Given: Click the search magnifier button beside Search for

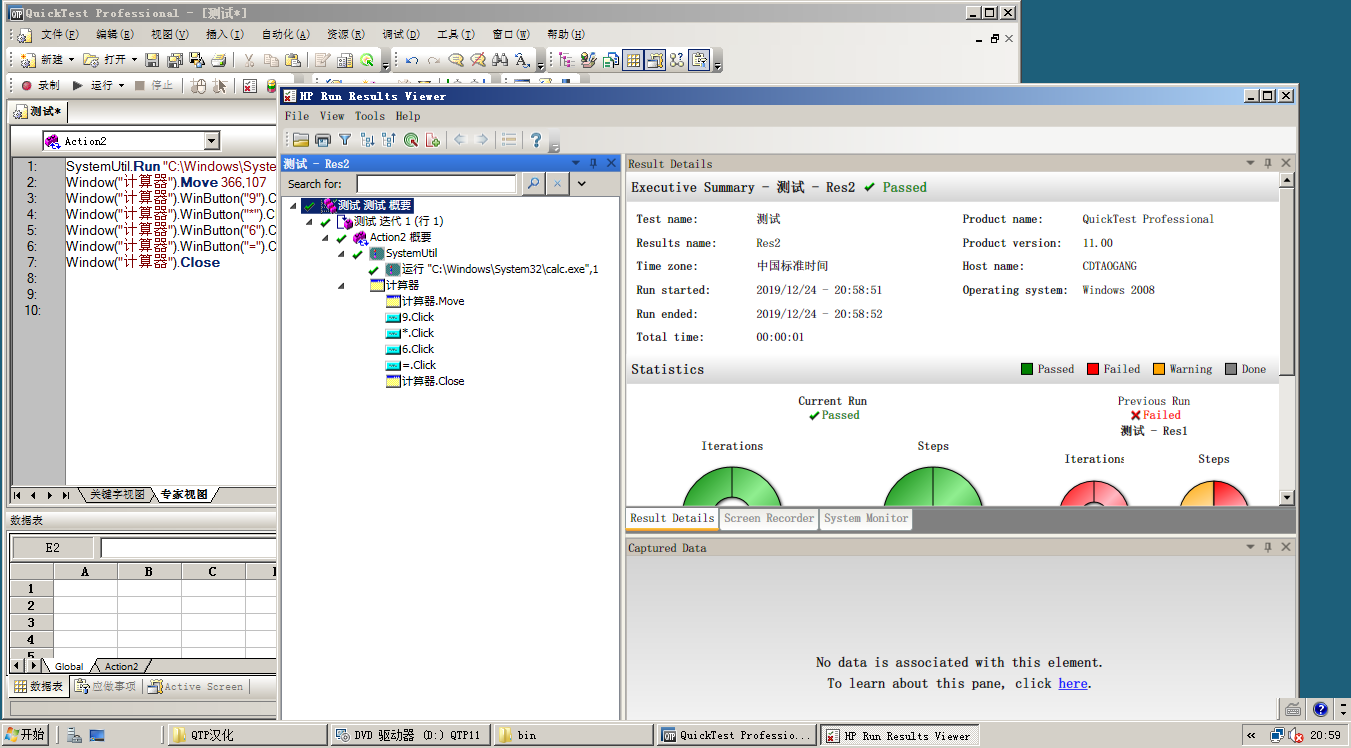Looking at the screenshot, I should click(x=533, y=184).
